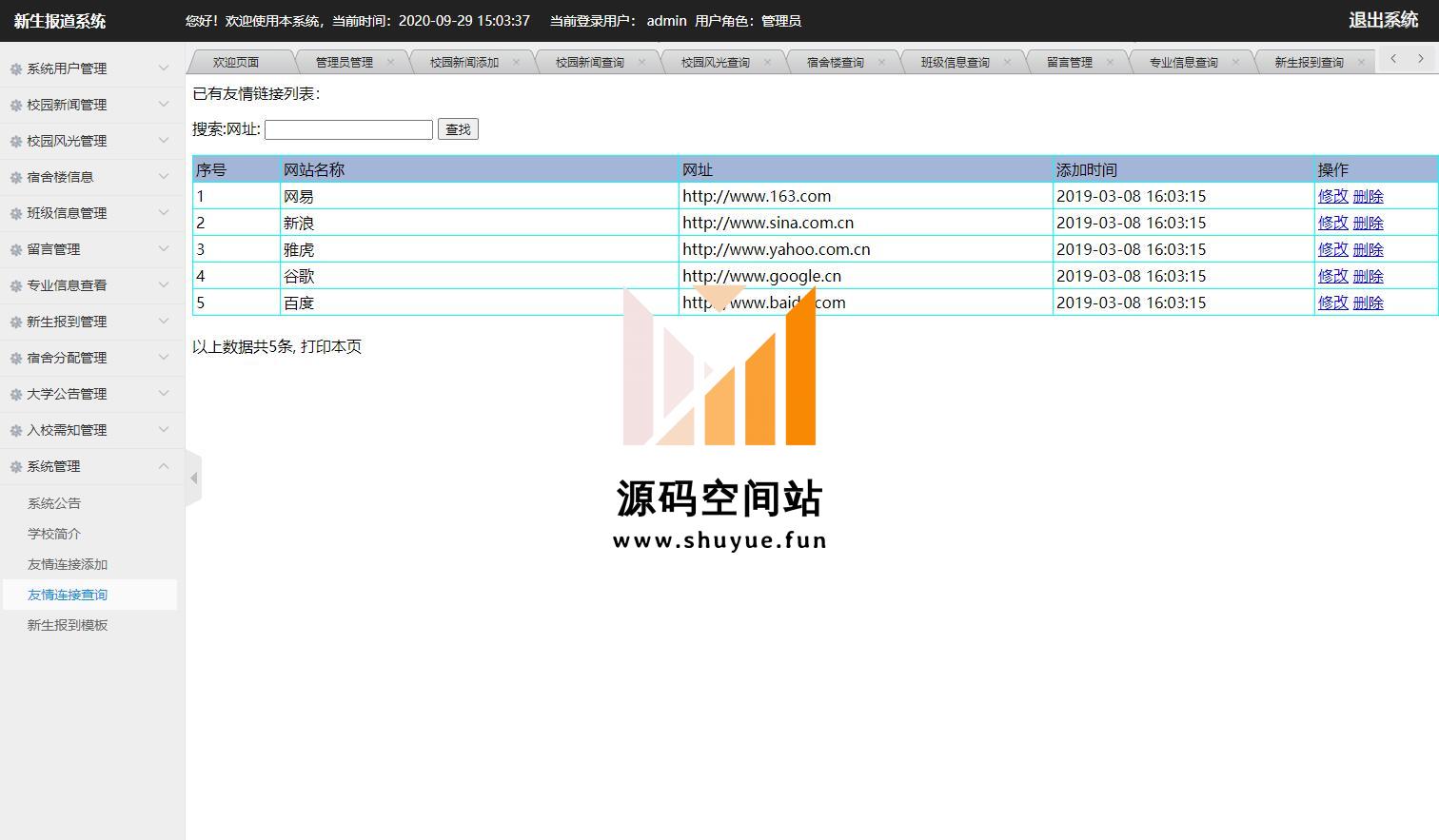Close the 班级信息查询 tab

click(1007, 62)
